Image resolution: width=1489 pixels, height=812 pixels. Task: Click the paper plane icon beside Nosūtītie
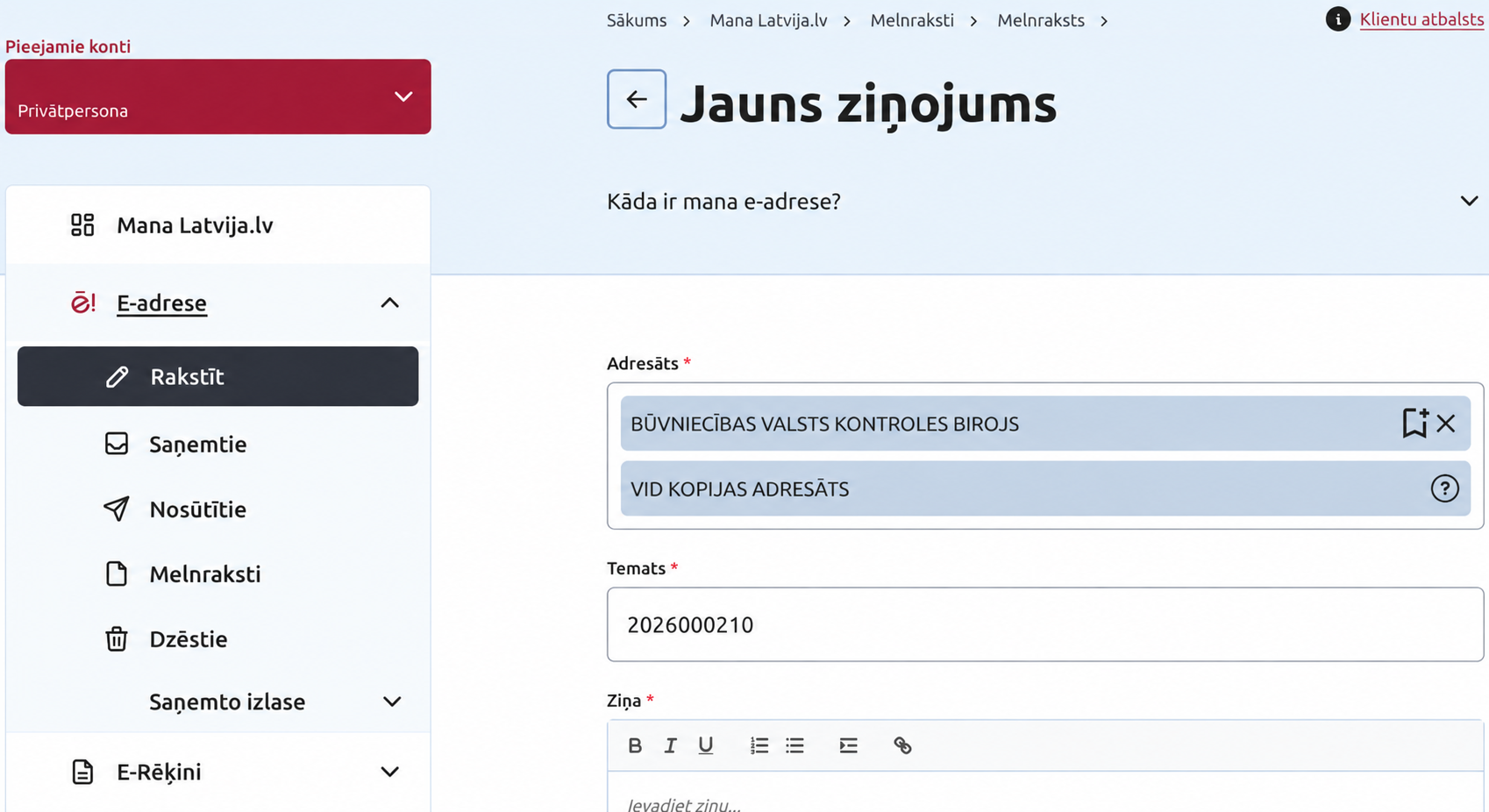click(117, 509)
